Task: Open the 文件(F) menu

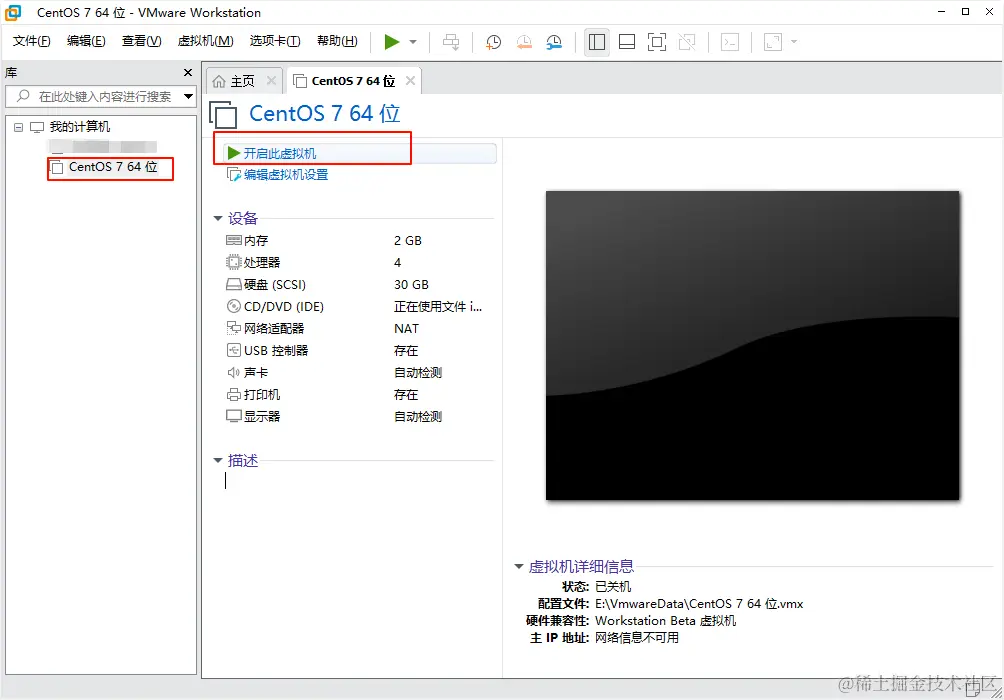Action: pos(31,41)
